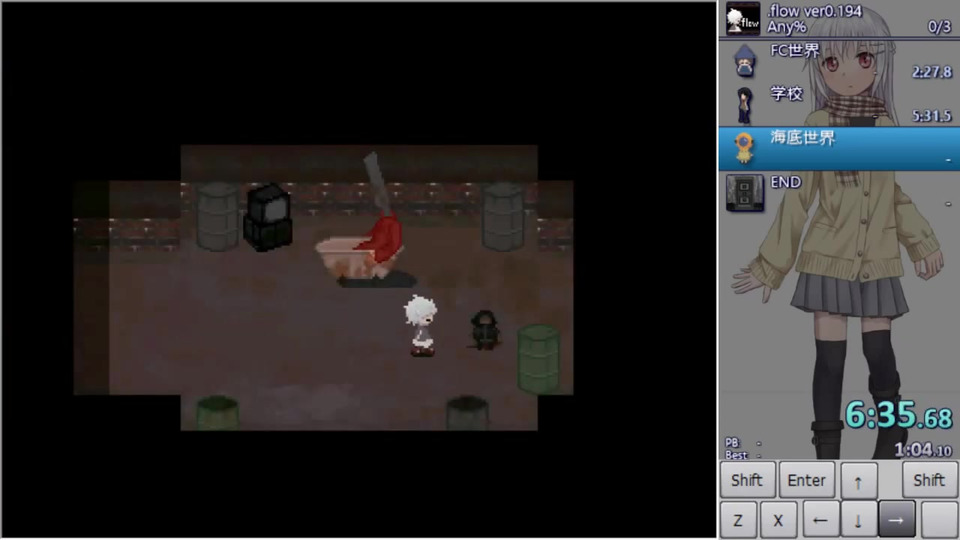960x540 pixels.
Task: Click the green barrel beside the hooded figure
Action: click(x=539, y=359)
